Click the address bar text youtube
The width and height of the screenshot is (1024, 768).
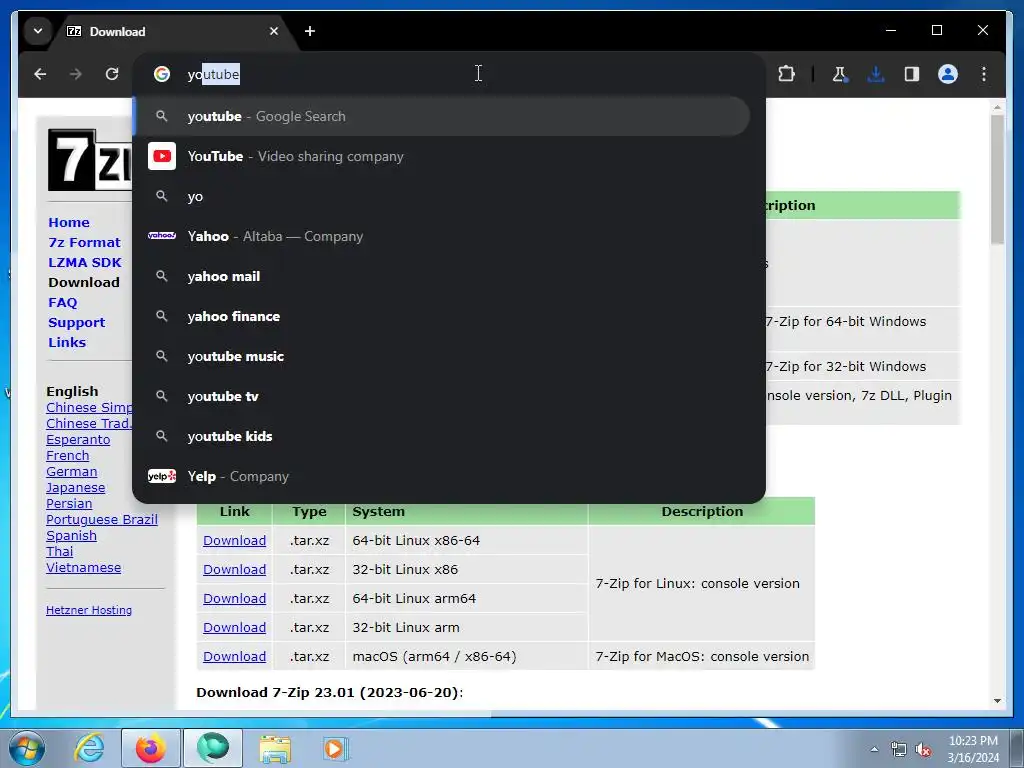tap(214, 74)
